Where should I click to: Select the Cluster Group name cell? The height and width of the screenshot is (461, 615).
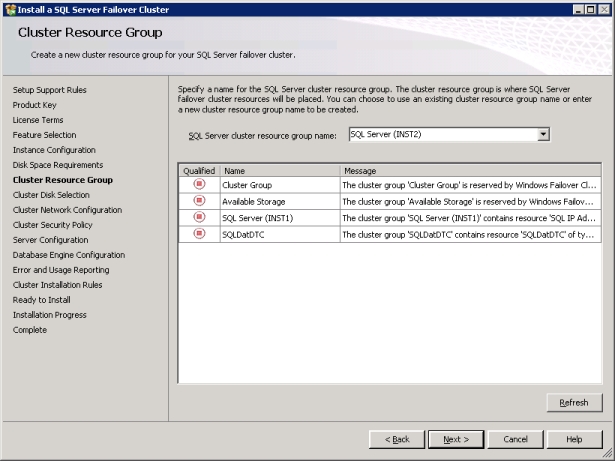click(280, 185)
